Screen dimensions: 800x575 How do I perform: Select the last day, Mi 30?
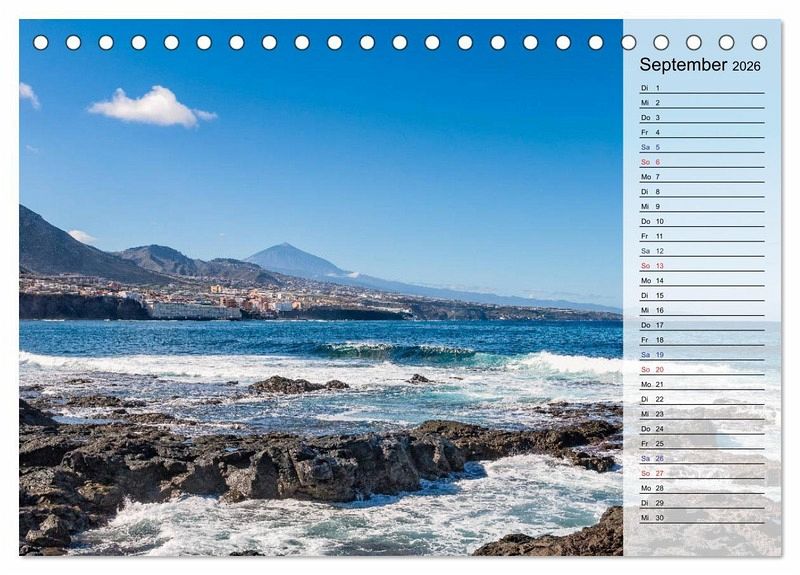[x=701, y=517]
